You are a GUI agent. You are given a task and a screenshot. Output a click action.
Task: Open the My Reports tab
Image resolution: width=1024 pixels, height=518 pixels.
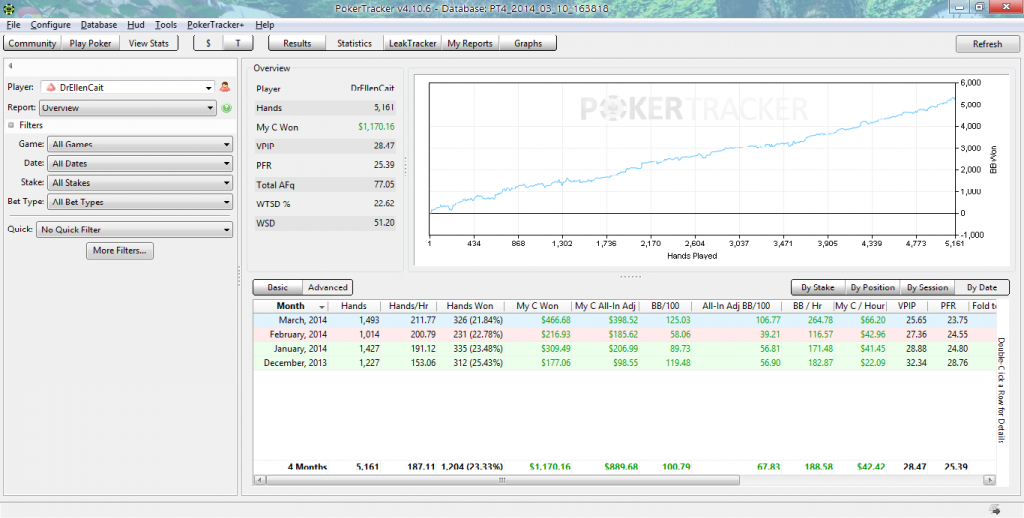click(470, 44)
